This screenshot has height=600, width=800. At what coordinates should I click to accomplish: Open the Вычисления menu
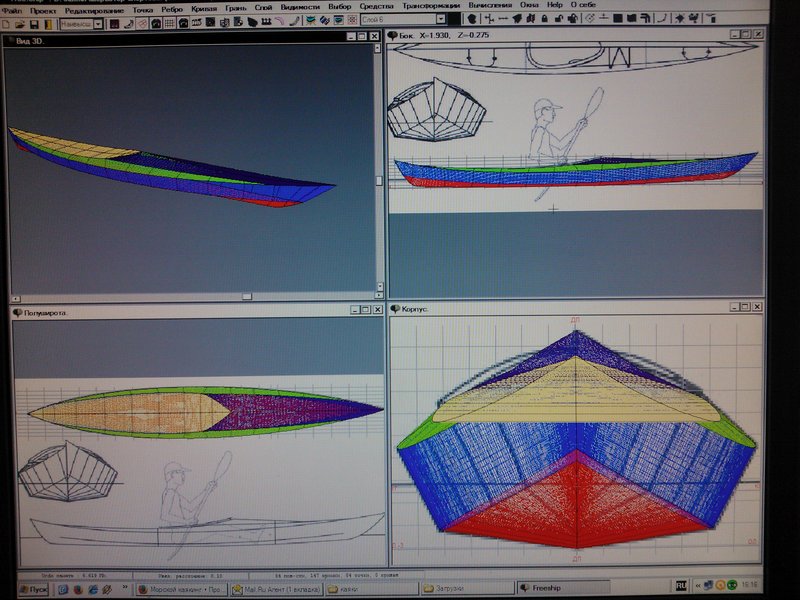(x=490, y=5)
